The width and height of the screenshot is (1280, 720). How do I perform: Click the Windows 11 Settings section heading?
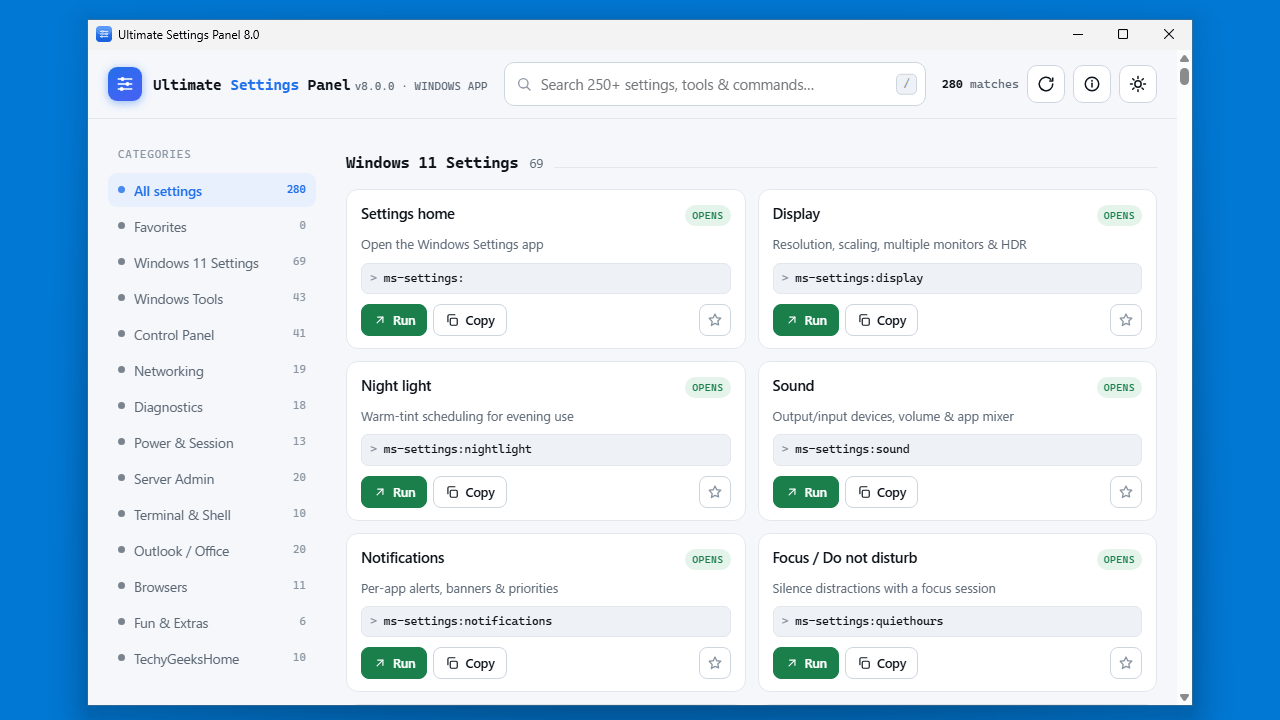tap(432, 162)
